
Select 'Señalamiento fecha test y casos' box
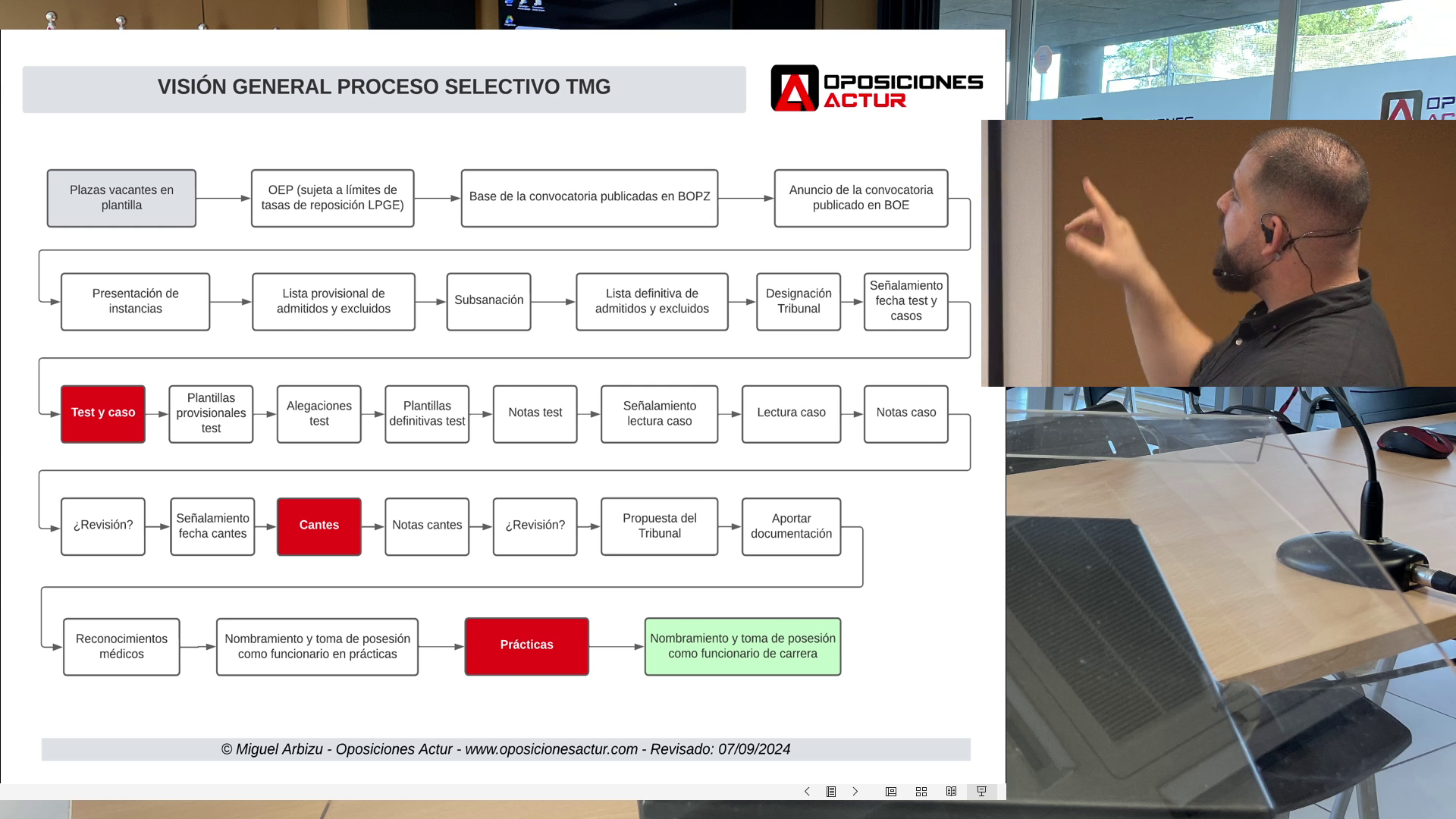[906, 302]
